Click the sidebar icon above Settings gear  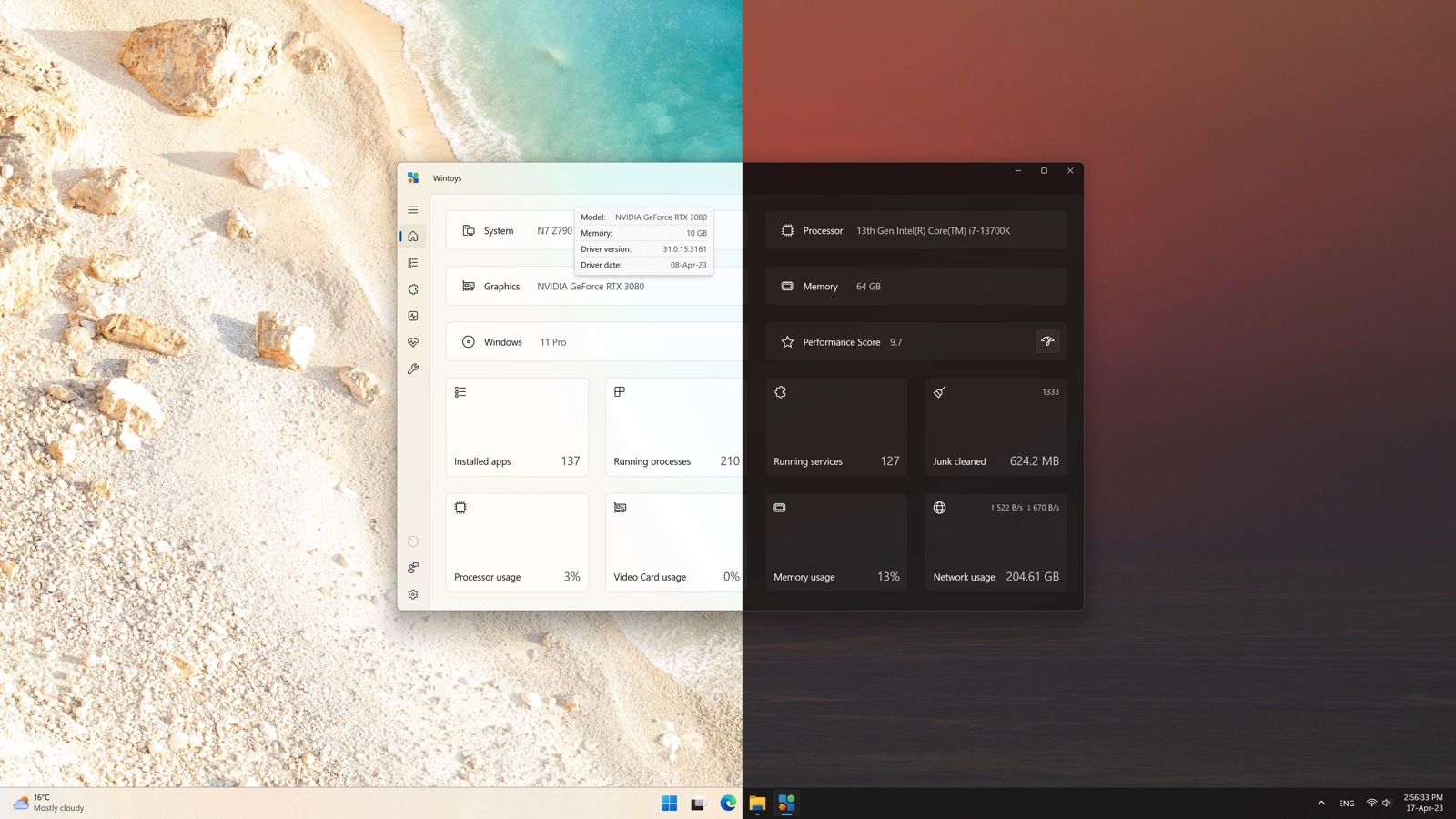[413, 568]
